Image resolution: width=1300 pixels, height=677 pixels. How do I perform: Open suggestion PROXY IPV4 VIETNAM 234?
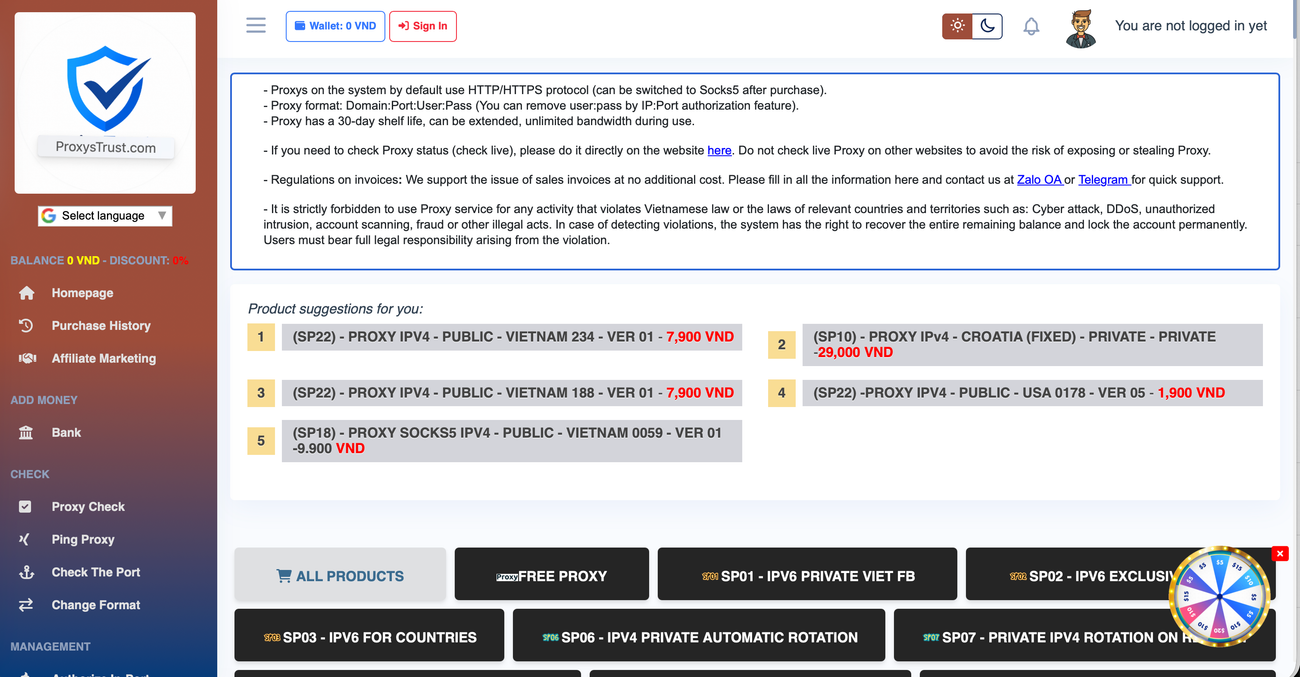pos(512,337)
